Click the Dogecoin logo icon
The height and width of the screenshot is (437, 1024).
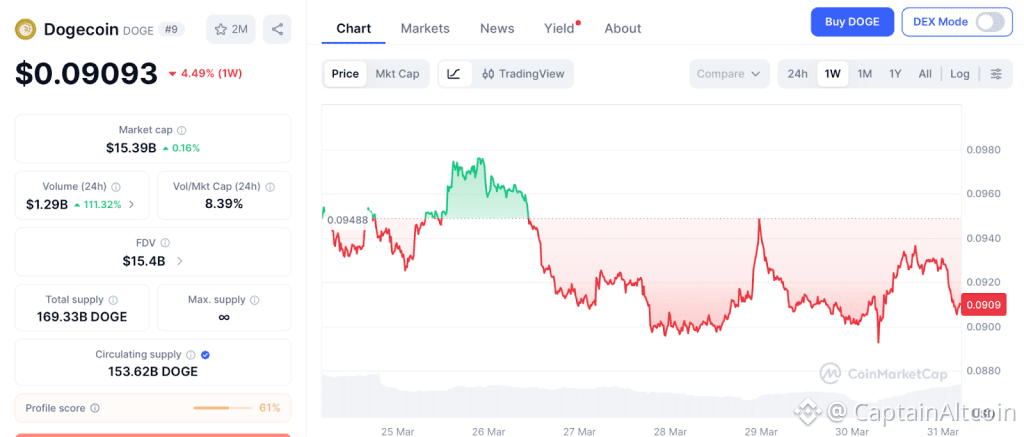coord(25,29)
